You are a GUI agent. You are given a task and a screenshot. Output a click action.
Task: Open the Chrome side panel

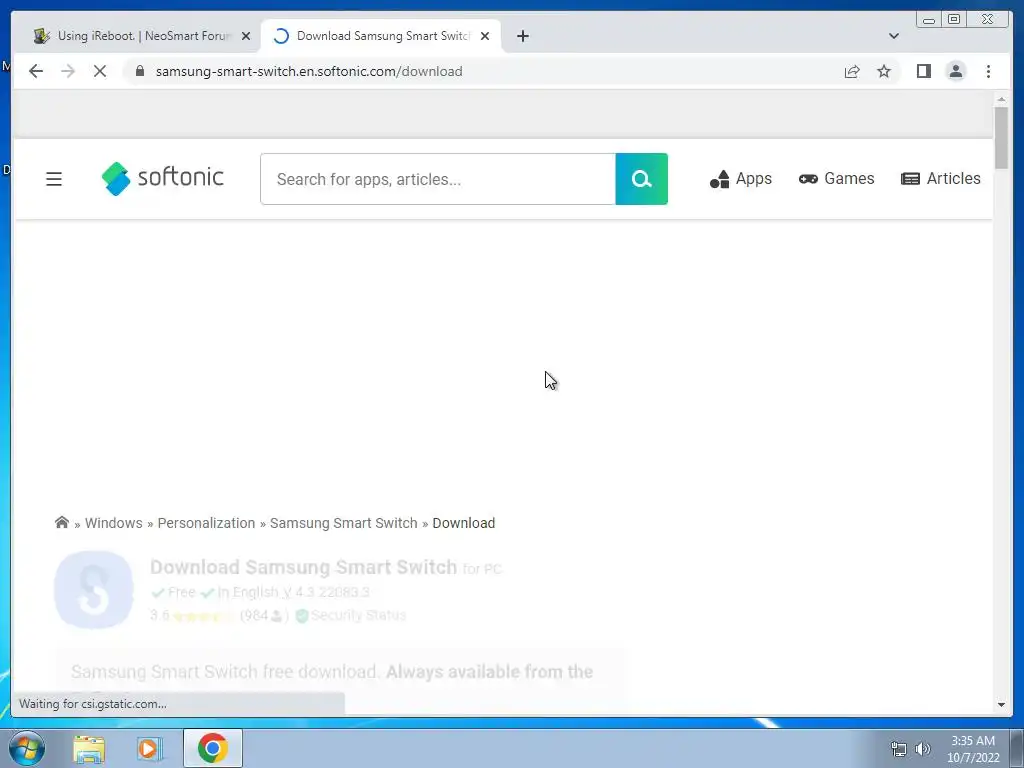click(x=923, y=71)
